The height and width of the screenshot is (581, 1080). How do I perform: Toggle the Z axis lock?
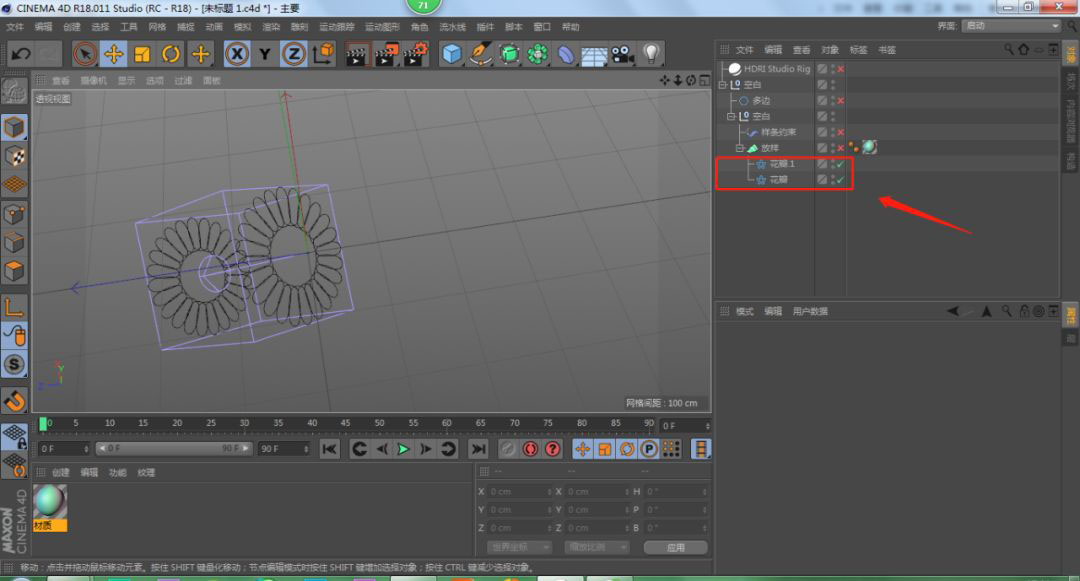click(x=293, y=54)
